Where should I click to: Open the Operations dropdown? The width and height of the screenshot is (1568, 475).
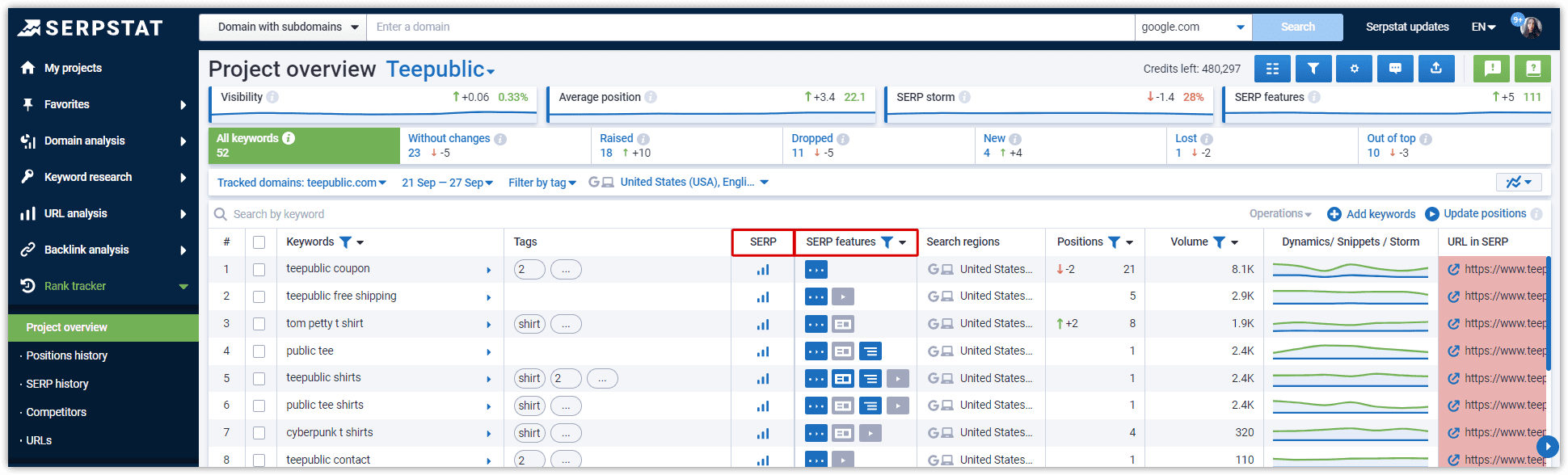click(1280, 214)
